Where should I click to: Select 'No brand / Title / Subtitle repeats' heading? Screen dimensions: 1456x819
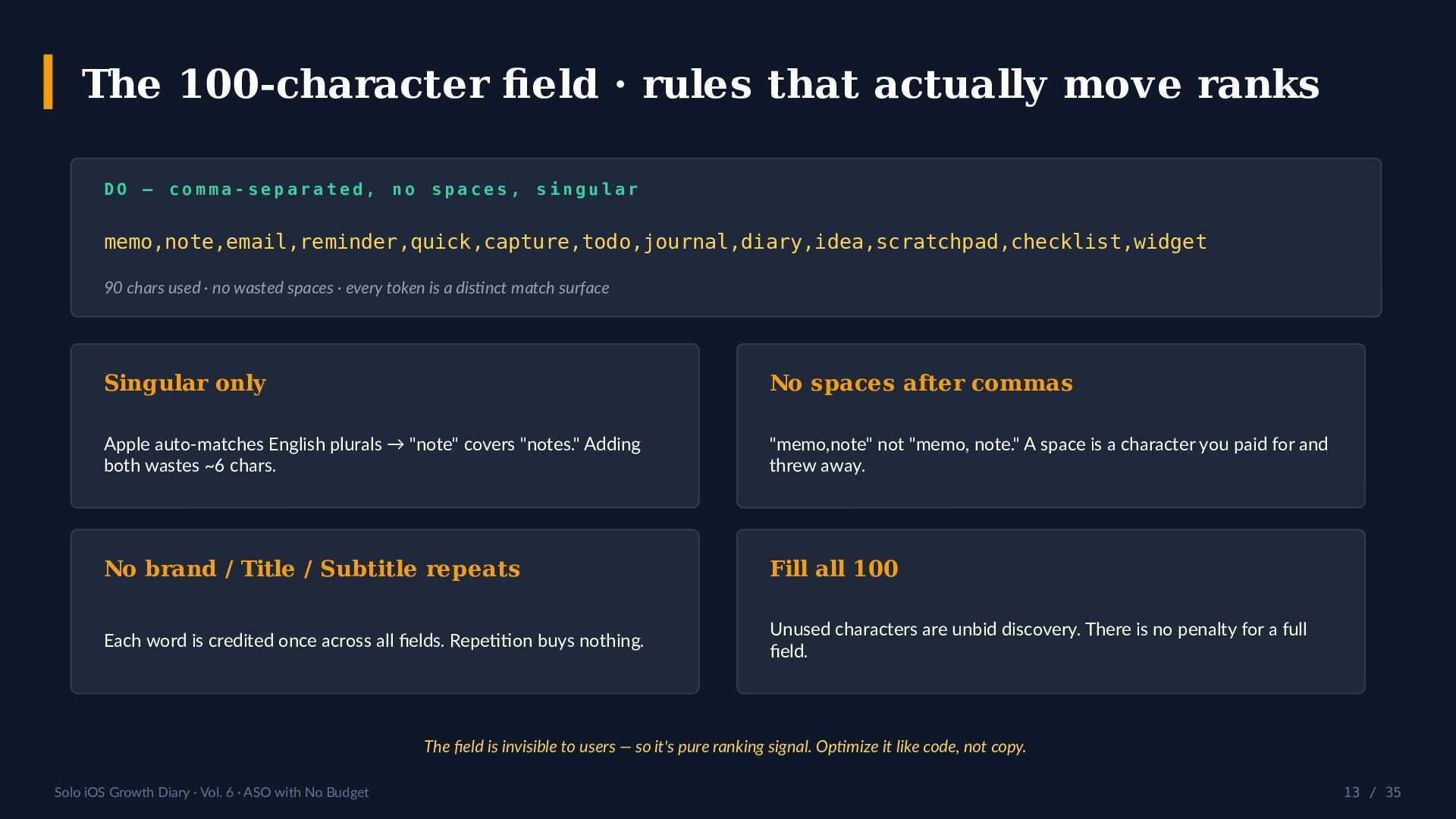[x=312, y=569]
